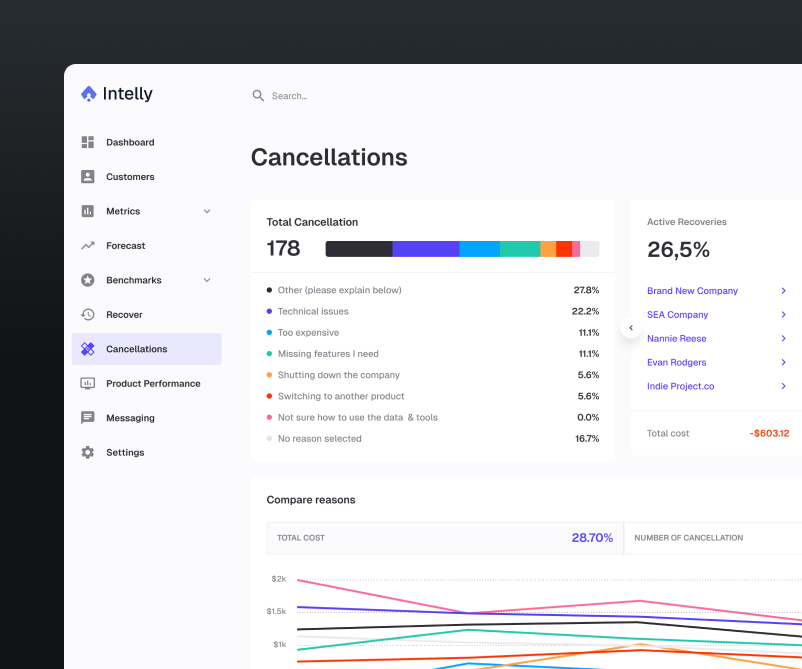
Task: Open the Nannie Reese link
Action: (x=677, y=339)
